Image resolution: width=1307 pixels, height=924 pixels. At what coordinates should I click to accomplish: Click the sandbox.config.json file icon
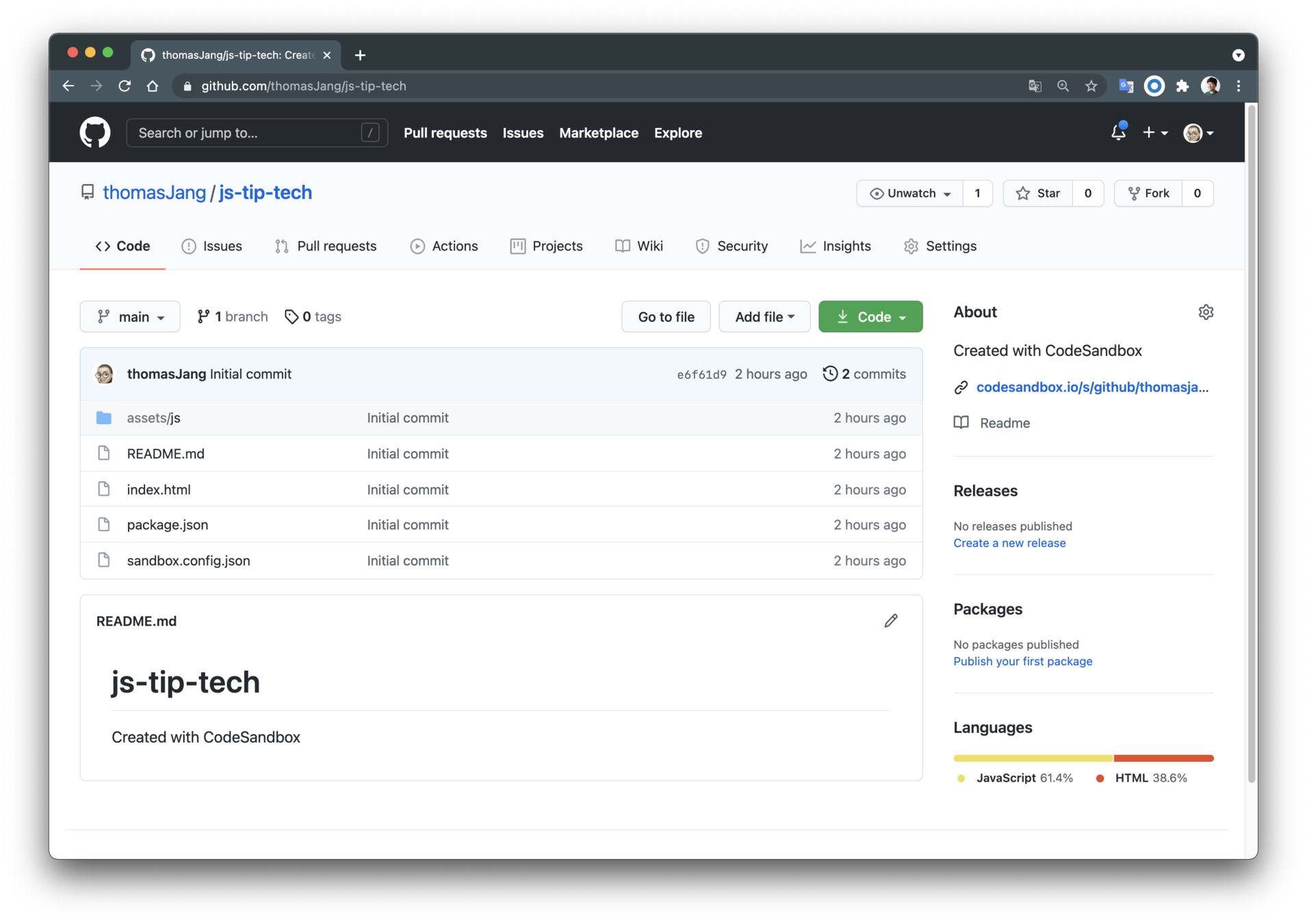(104, 560)
